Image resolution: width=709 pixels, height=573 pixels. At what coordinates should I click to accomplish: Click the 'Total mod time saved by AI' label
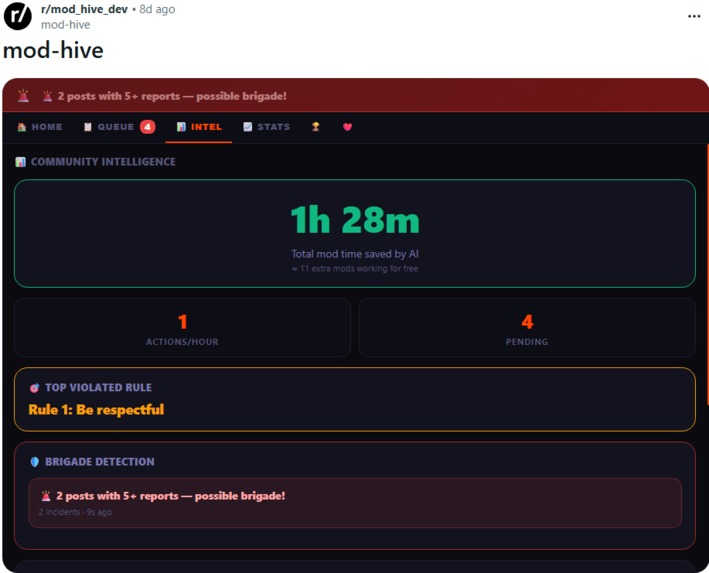click(355, 254)
